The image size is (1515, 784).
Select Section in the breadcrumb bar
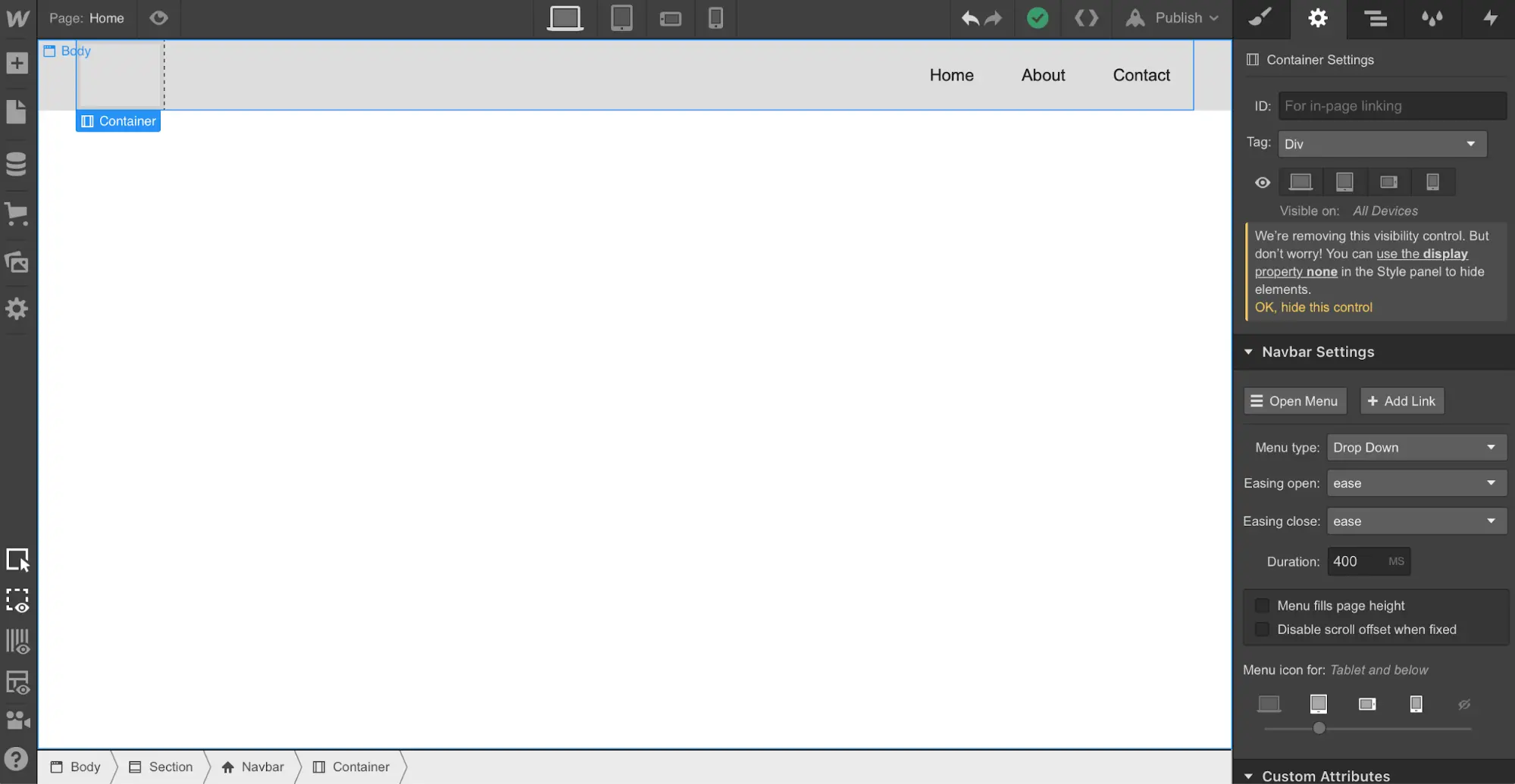click(161, 767)
